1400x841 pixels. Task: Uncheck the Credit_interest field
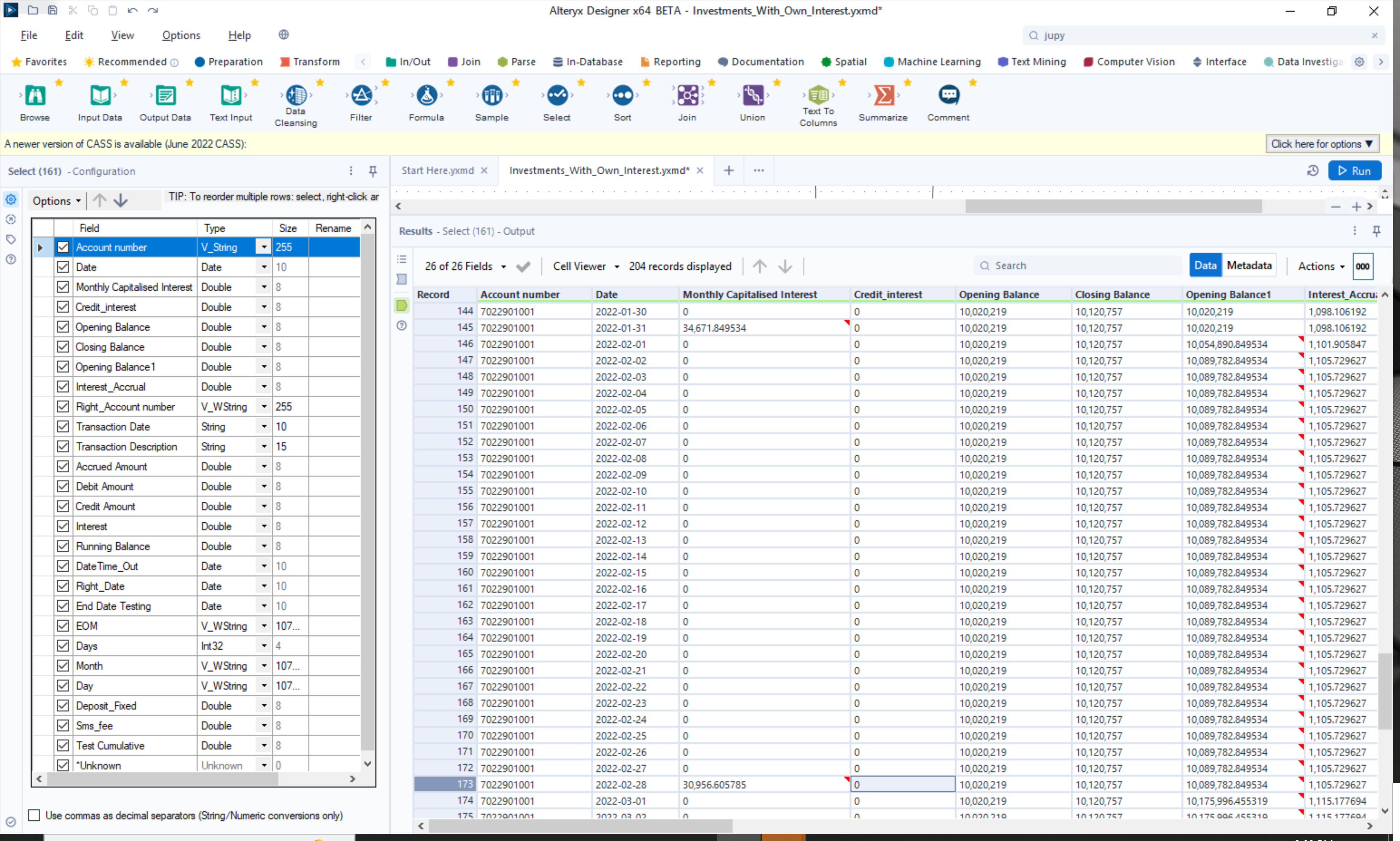[62, 307]
